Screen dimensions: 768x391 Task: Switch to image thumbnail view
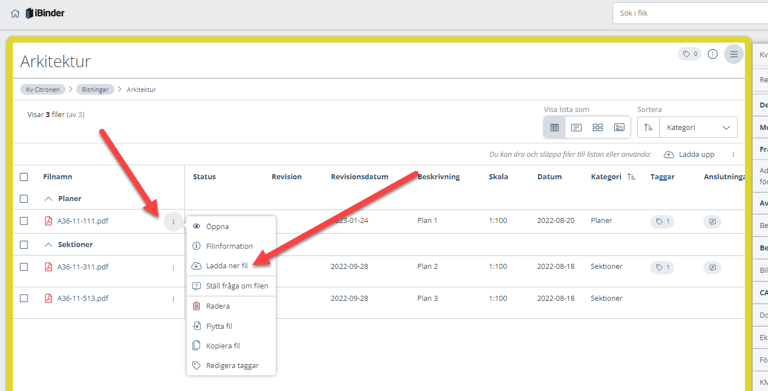(x=619, y=127)
